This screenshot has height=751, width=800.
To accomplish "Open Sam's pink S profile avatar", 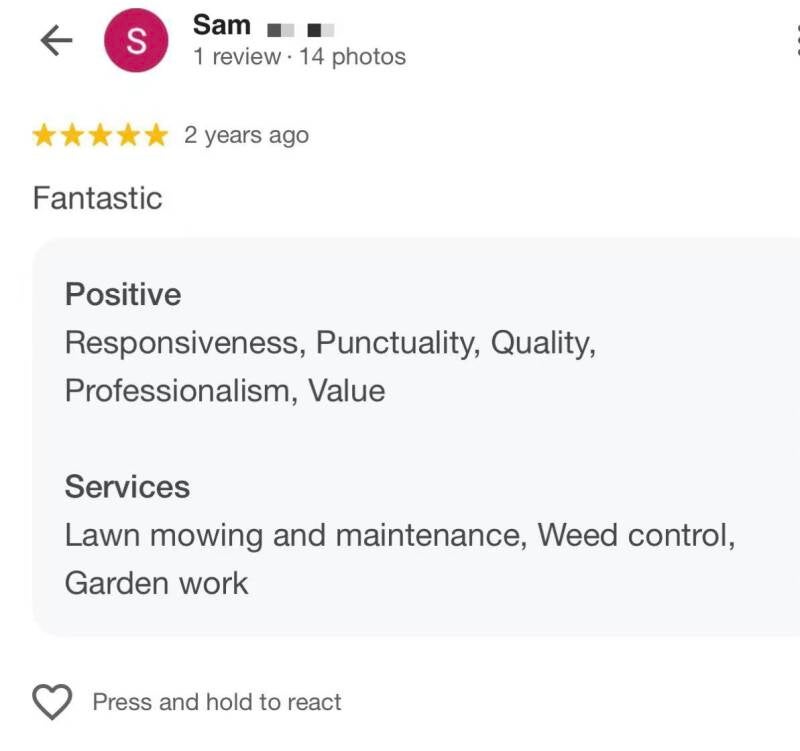I will click(x=137, y=41).
